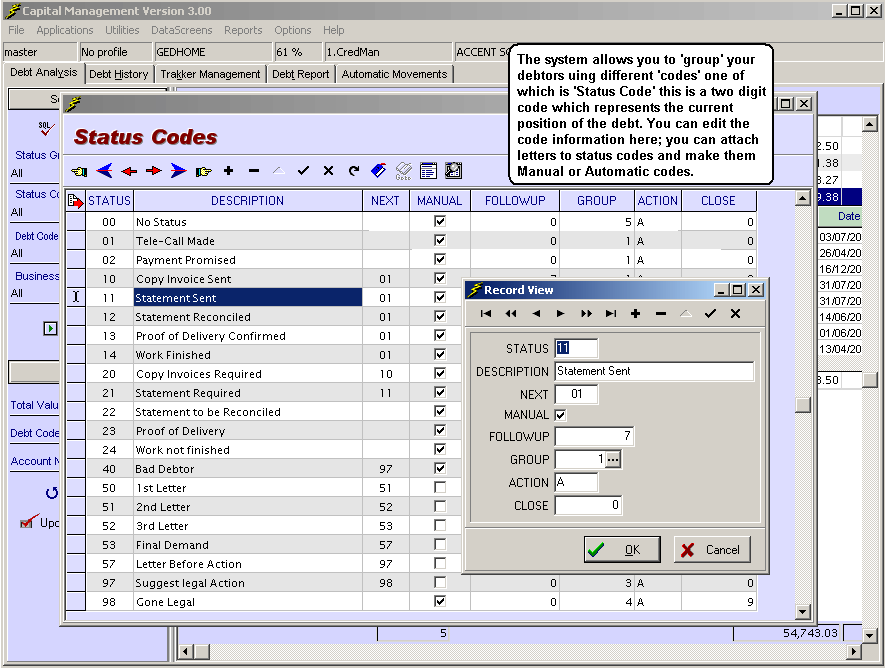The height and width of the screenshot is (668, 885).
Task: Click the Status Codes grid scroll up arrow
Action: pos(802,198)
